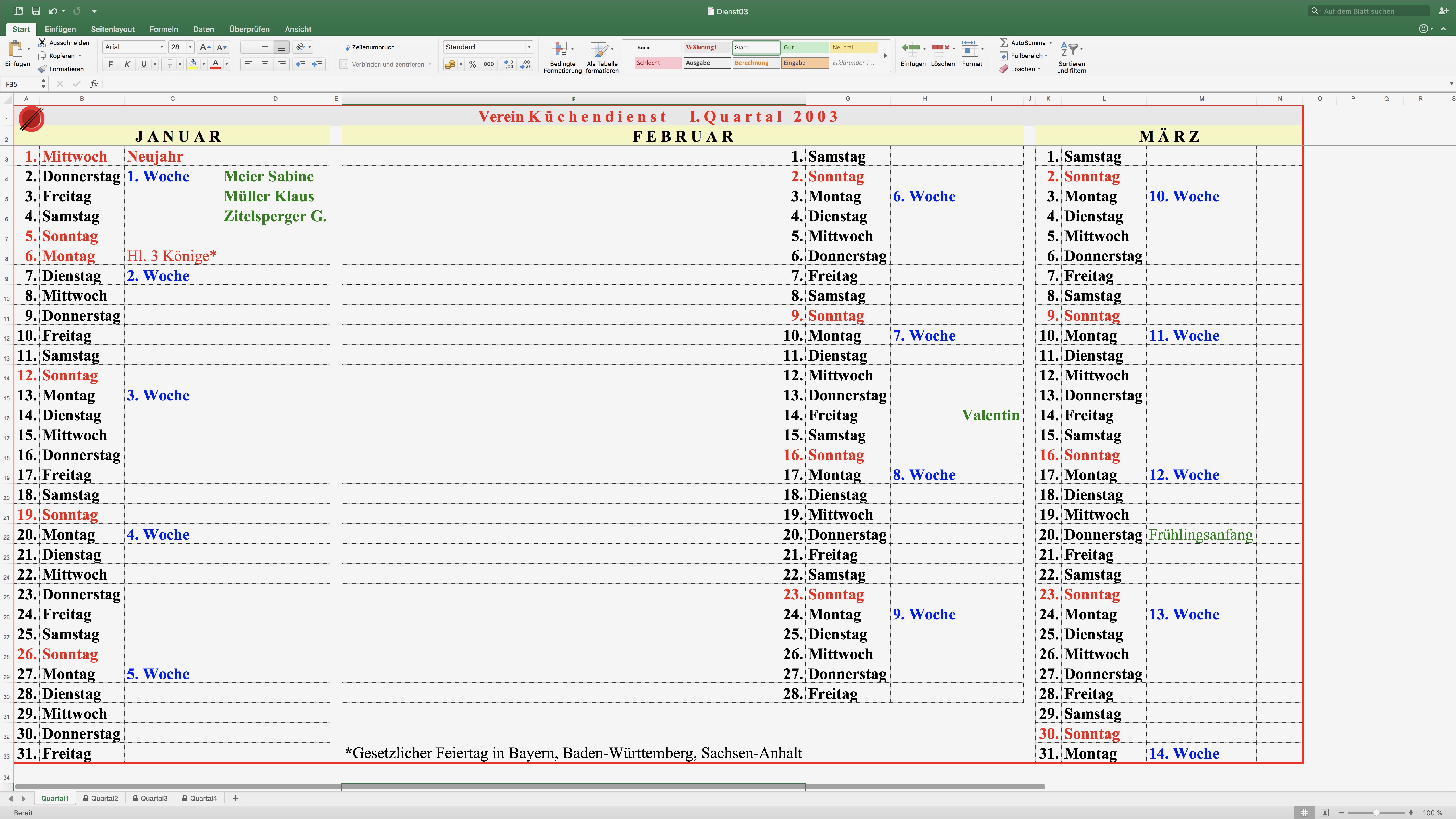The image size is (1456, 819).
Task: Click the undo arrow icon
Action: tap(53, 11)
